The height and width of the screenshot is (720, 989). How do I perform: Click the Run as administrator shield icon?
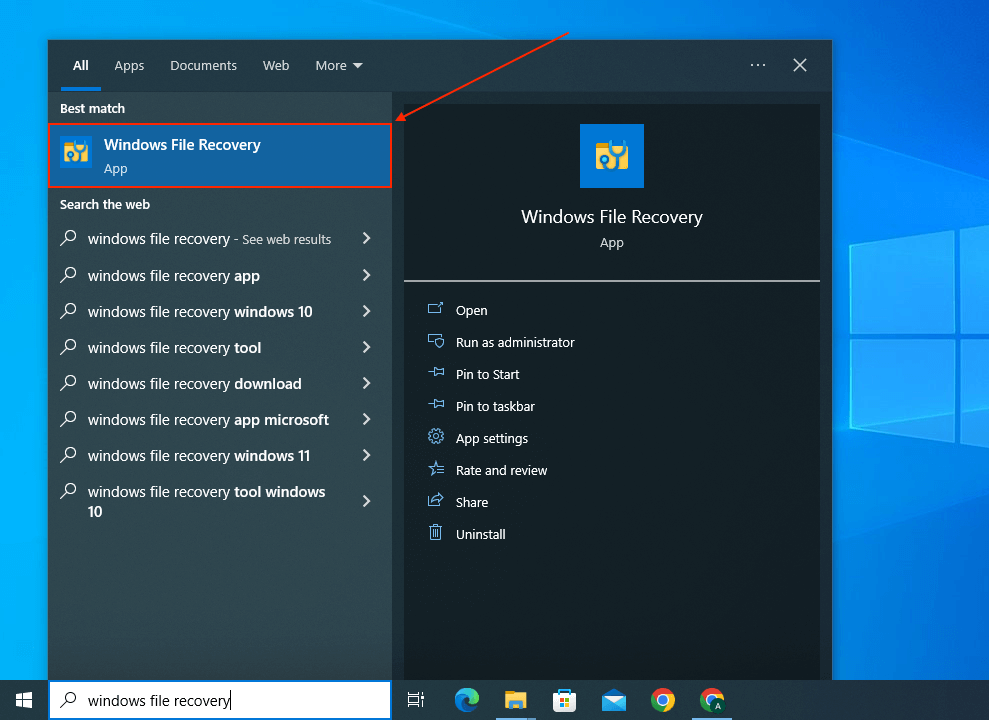pos(435,342)
